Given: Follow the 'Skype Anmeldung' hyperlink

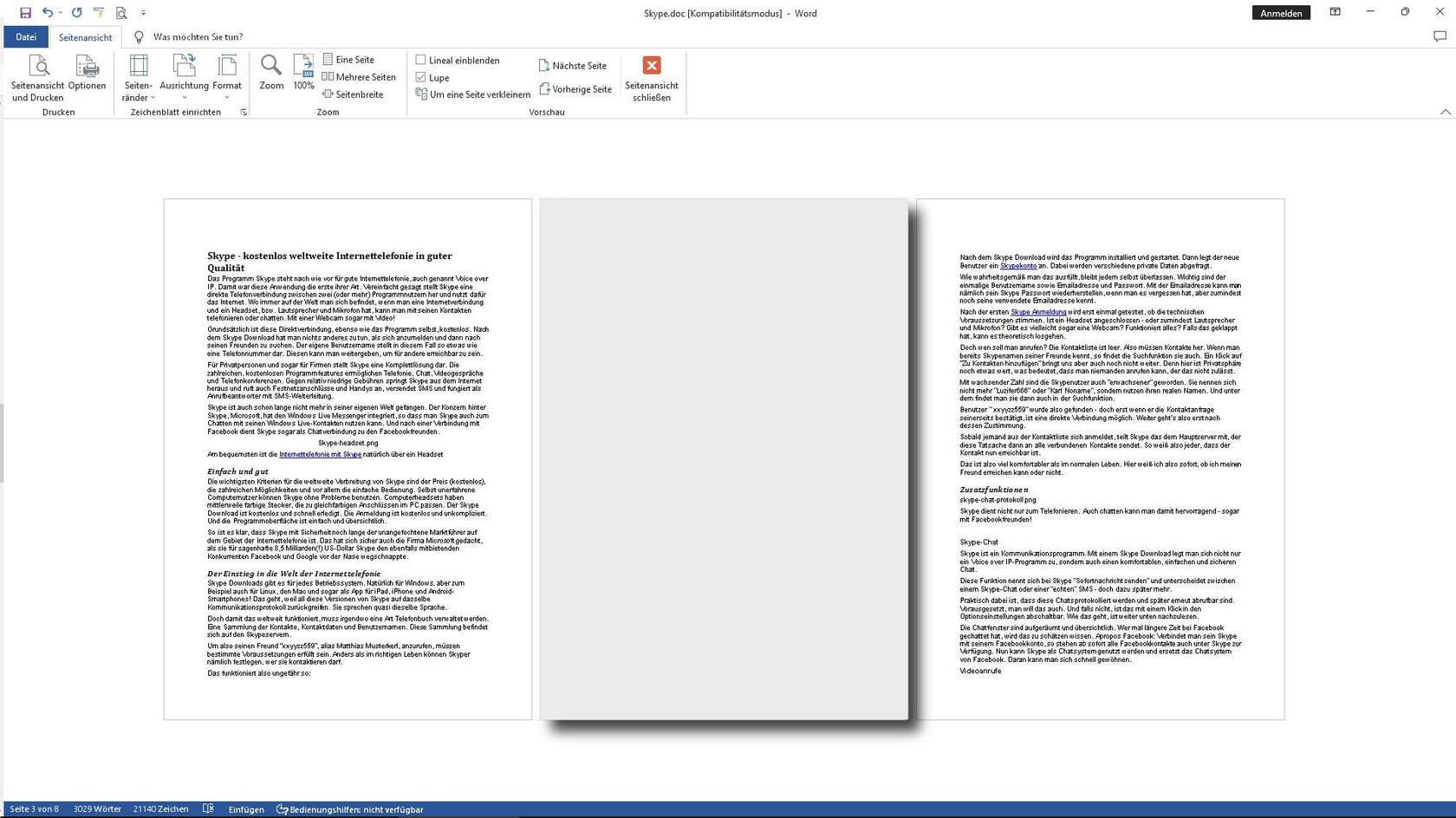Looking at the screenshot, I should click(x=1038, y=312).
